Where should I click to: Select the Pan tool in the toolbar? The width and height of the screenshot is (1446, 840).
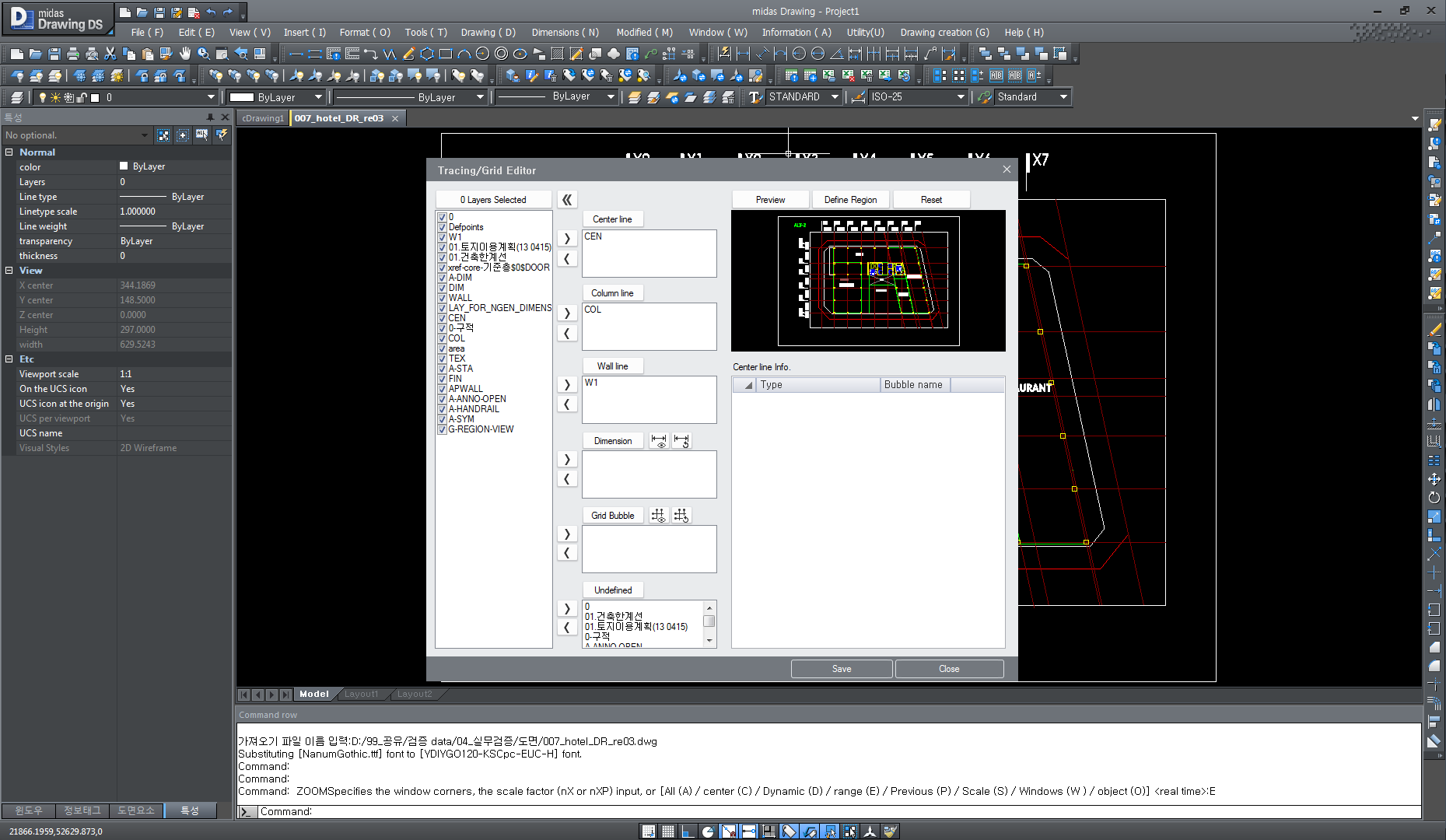pyautogui.click(x=185, y=54)
